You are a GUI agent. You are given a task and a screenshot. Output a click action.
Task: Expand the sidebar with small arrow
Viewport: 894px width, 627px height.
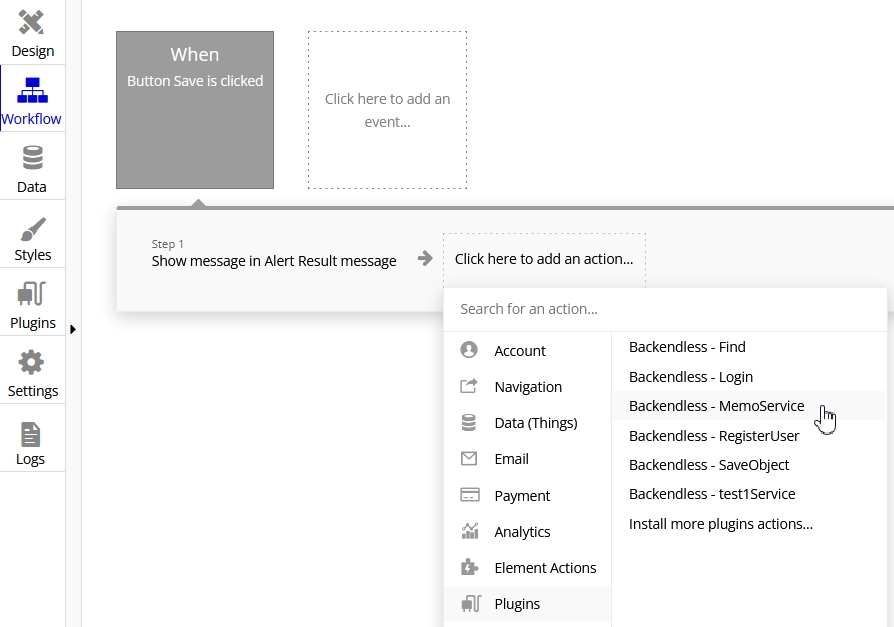(72, 329)
